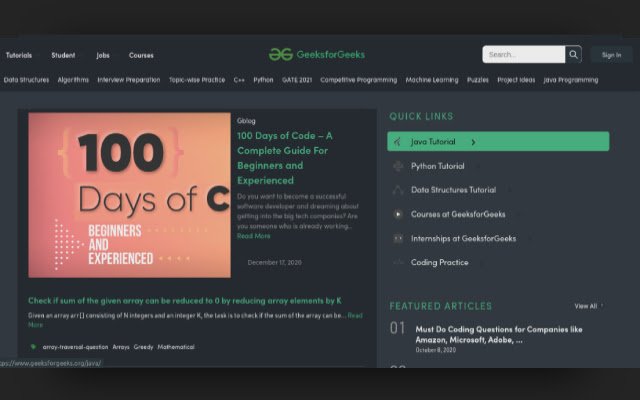Open the GATE 2021 link

click(x=297, y=80)
